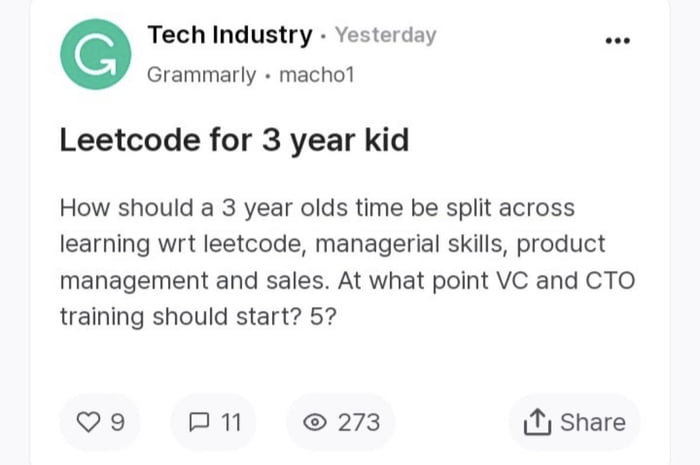This screenshot has width=700, height=465.
Task: Click the 'training should start? 5?' line
Action: pyautogui.click(x=198, y=317)
